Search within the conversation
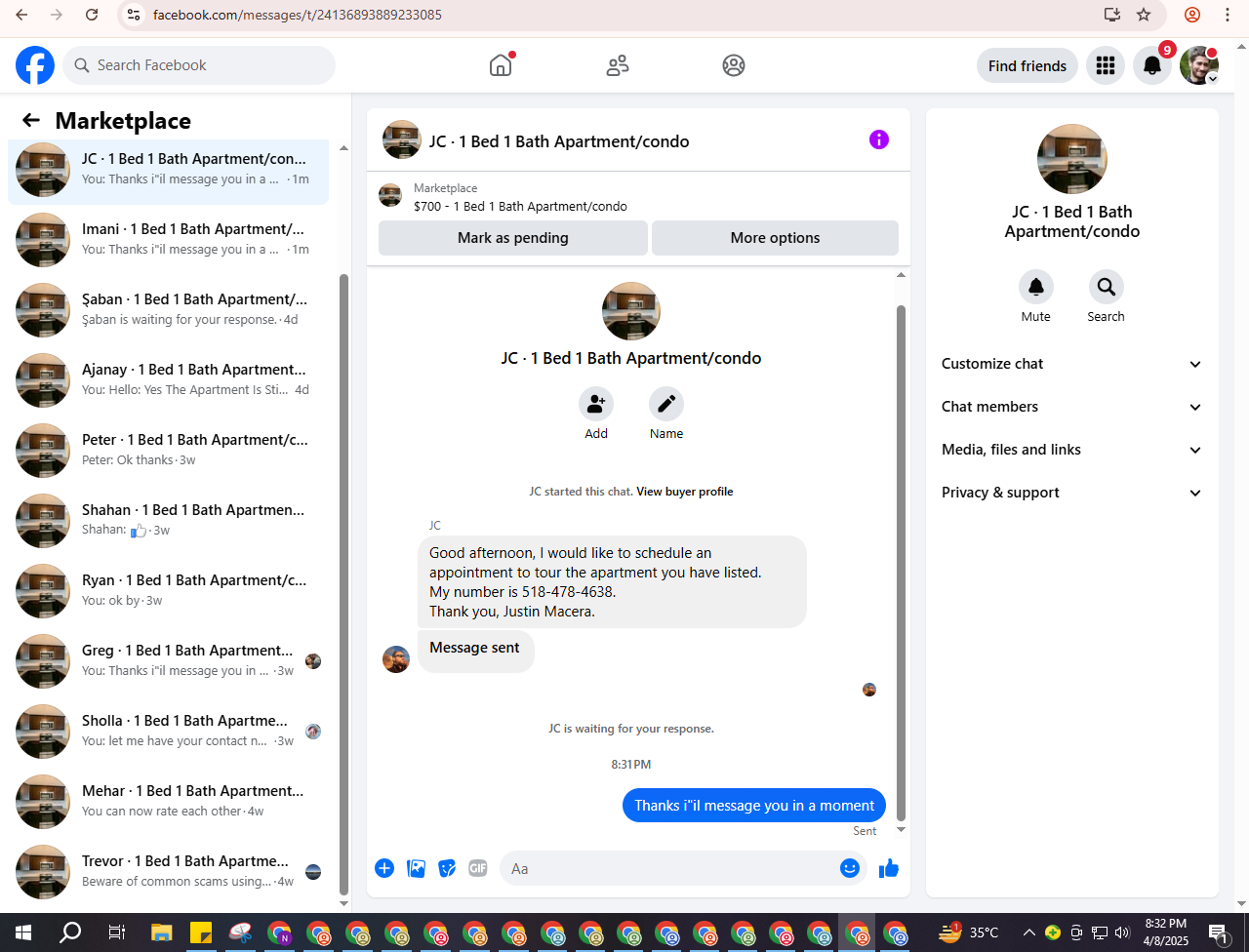 tap(1107, 287)
